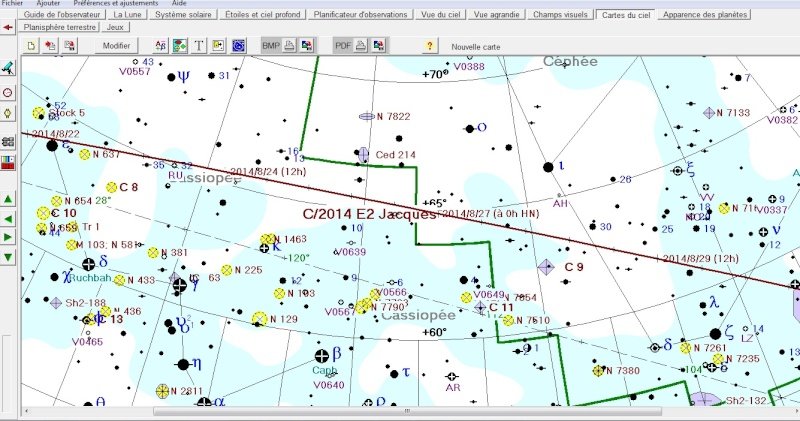Go to Vue du ciel tab
Image resolution: width=800 pixels, height=421 pixels.
440,15
